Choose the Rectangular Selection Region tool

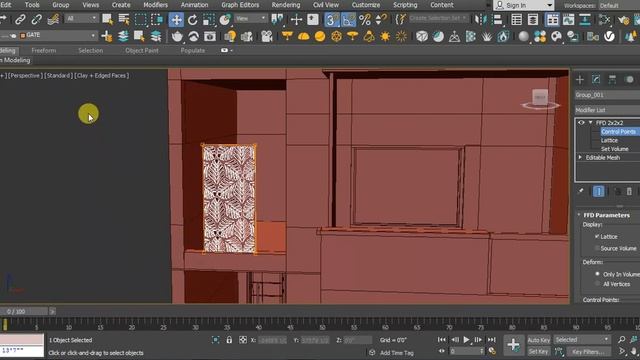(140, 19)
